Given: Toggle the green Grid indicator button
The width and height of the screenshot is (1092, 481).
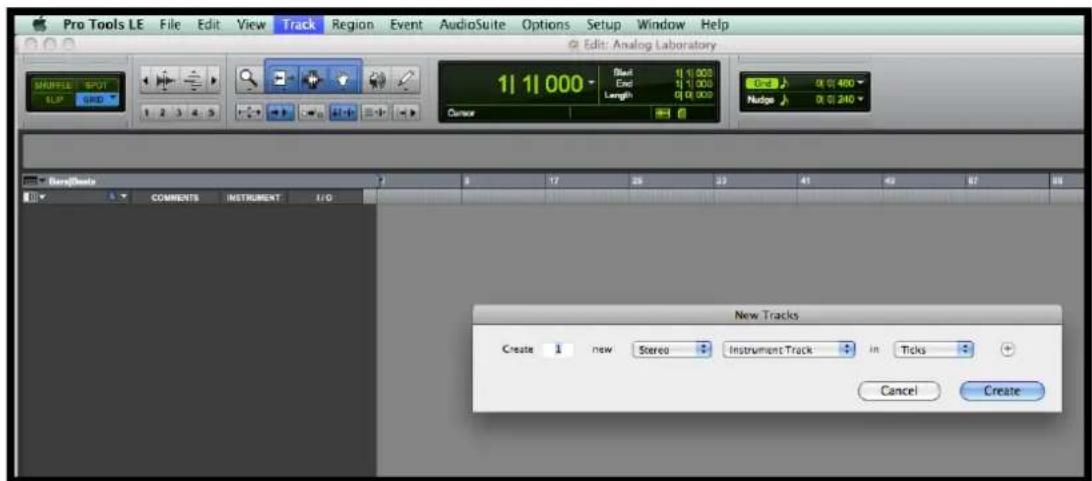Looking at the screenshot, I should [x=760, y=82].
